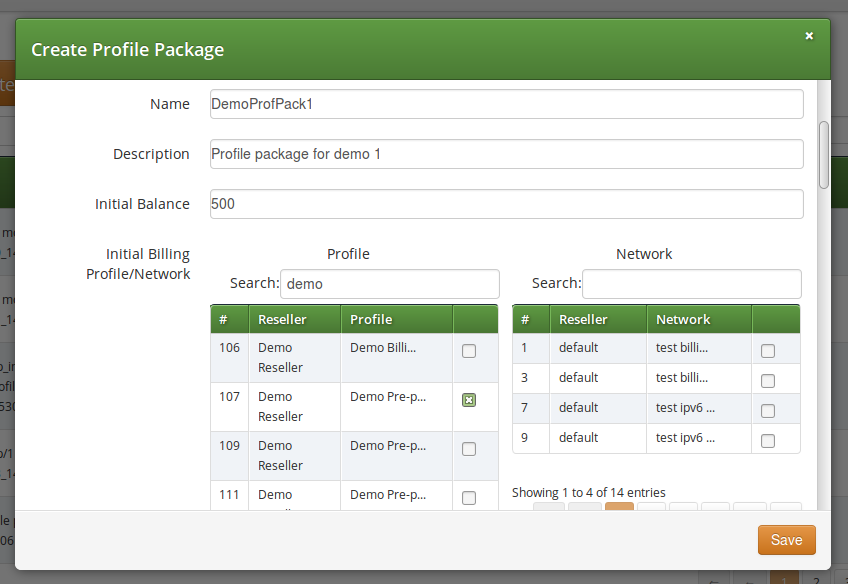Click the Description text field
This screenshot has height=584, width=848.
(505, 154)
